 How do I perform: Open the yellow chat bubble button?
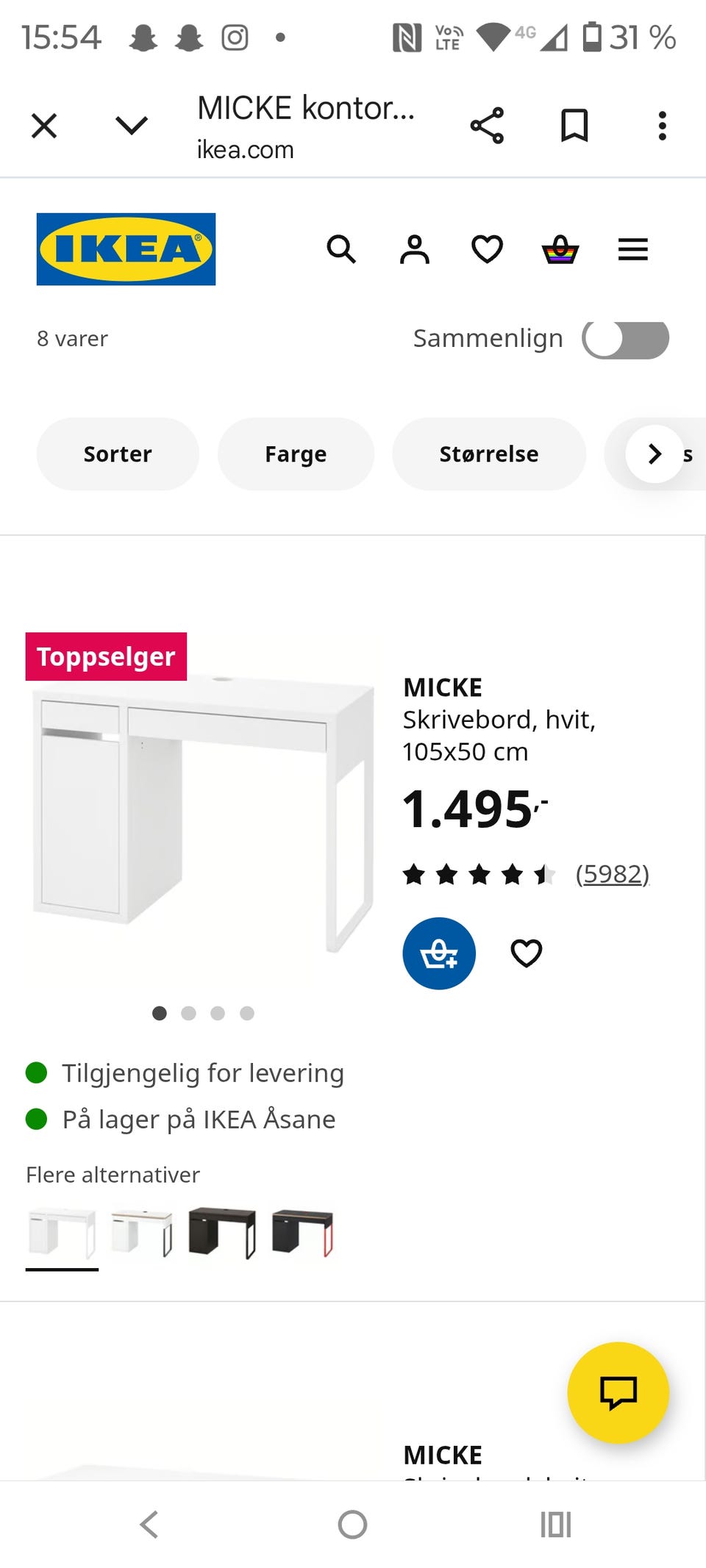coord(618,1392)
